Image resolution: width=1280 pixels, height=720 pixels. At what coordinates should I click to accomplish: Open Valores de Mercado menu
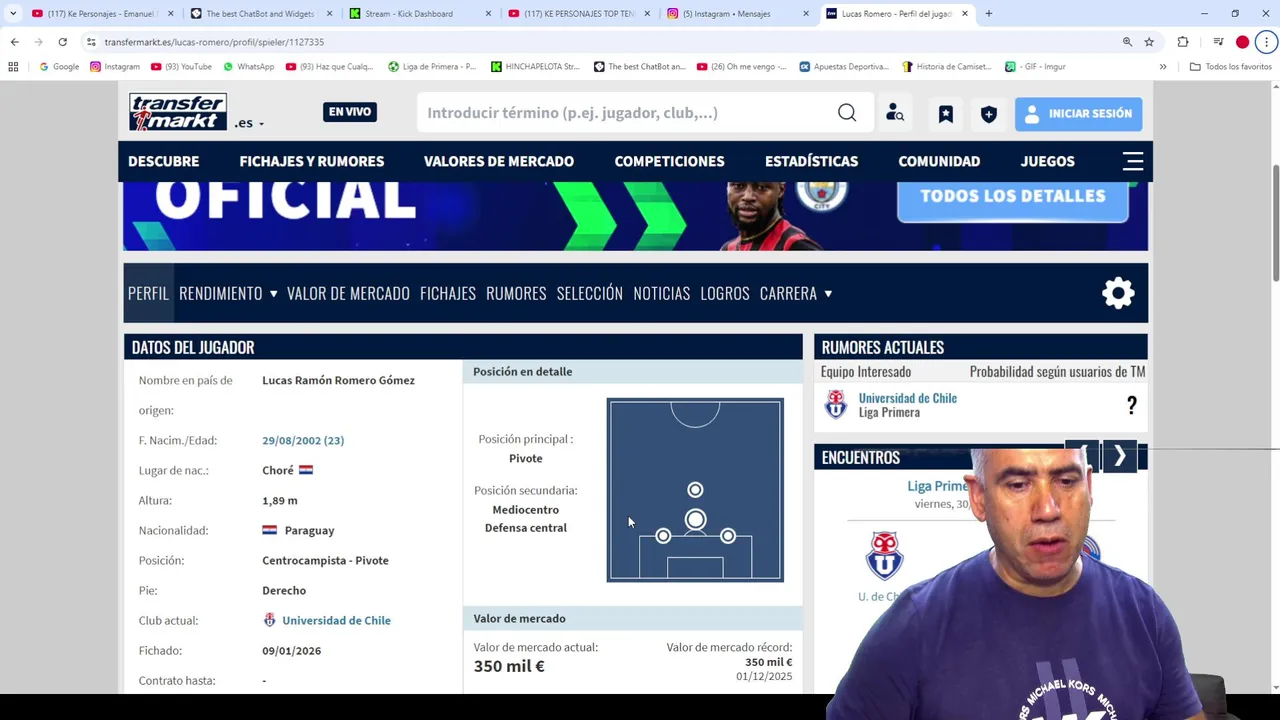(x=498, y=161)
